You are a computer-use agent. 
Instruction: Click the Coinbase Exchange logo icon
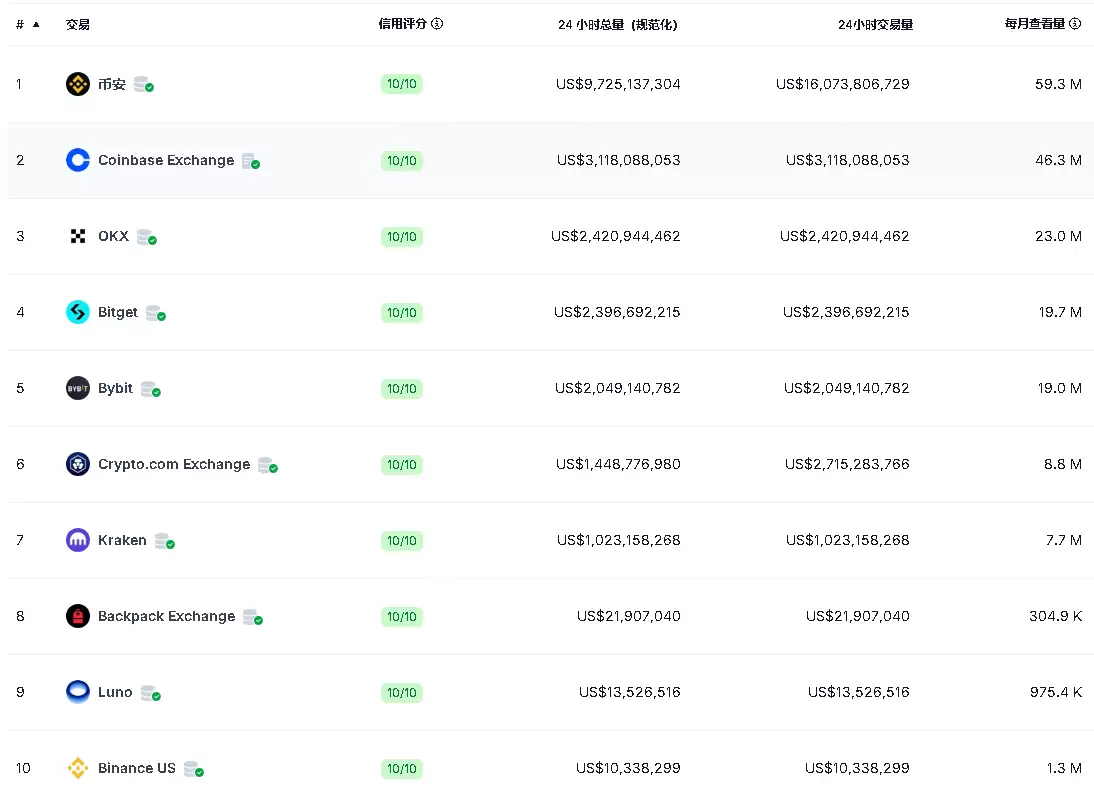tap(78, 160)
